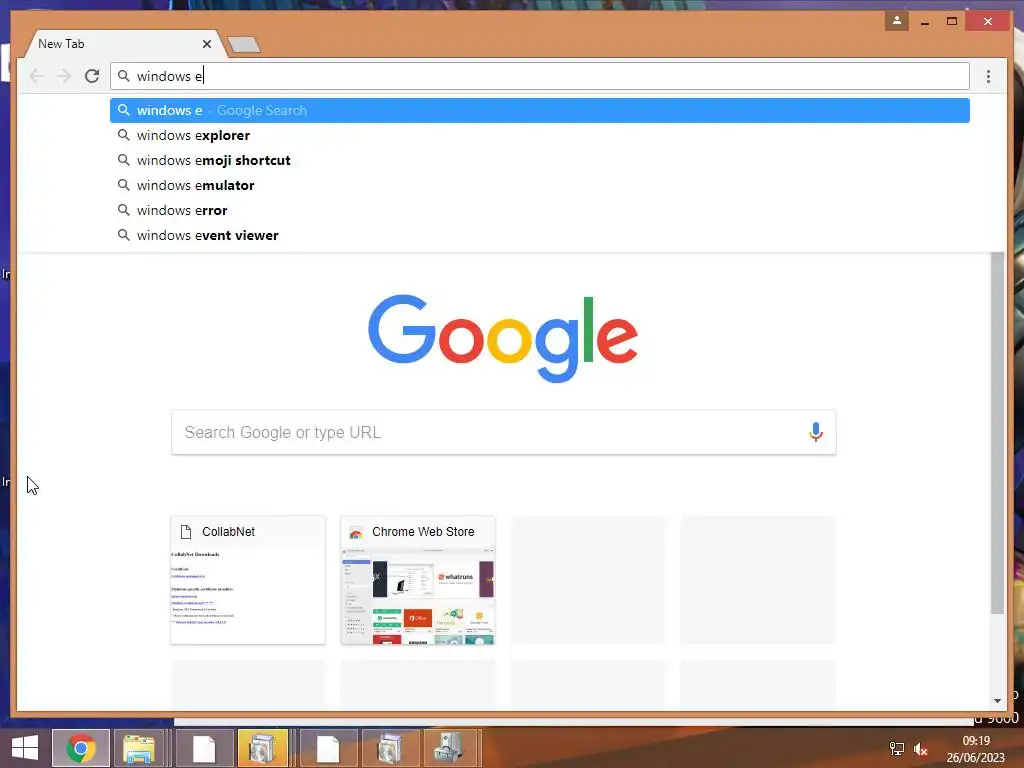
Task: Click the Google logo
Action: pyautogui.click(x=503, y=338)
